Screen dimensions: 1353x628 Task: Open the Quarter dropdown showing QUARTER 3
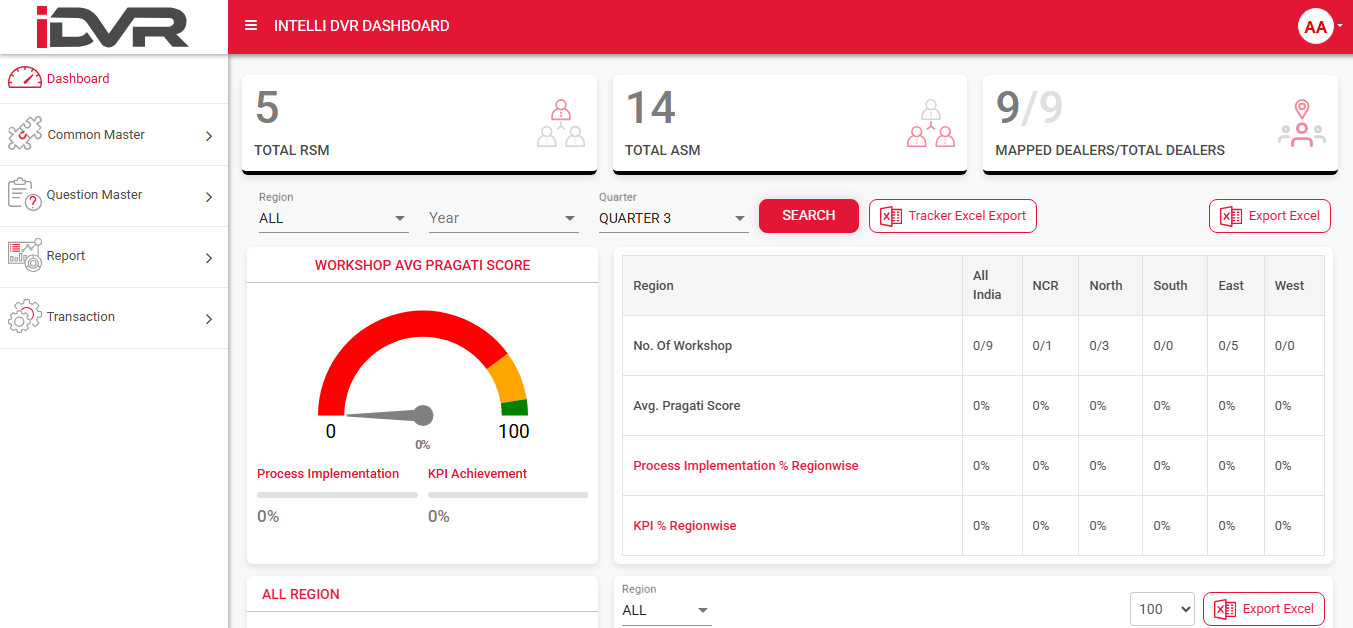point(672,217)
